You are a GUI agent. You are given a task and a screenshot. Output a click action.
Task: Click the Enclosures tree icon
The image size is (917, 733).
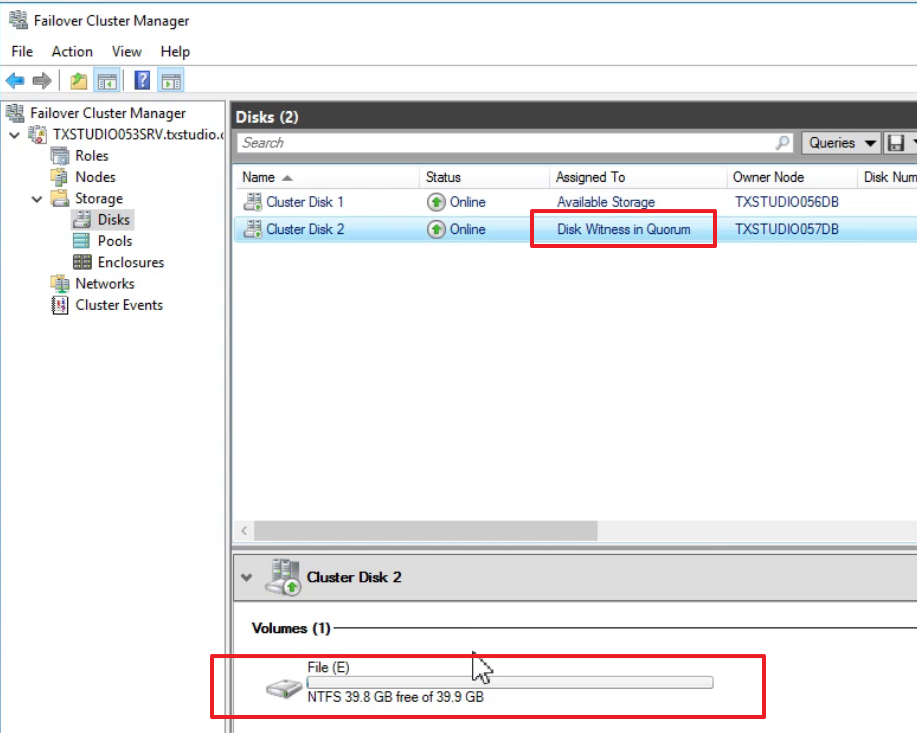click(x=82, y=262)
